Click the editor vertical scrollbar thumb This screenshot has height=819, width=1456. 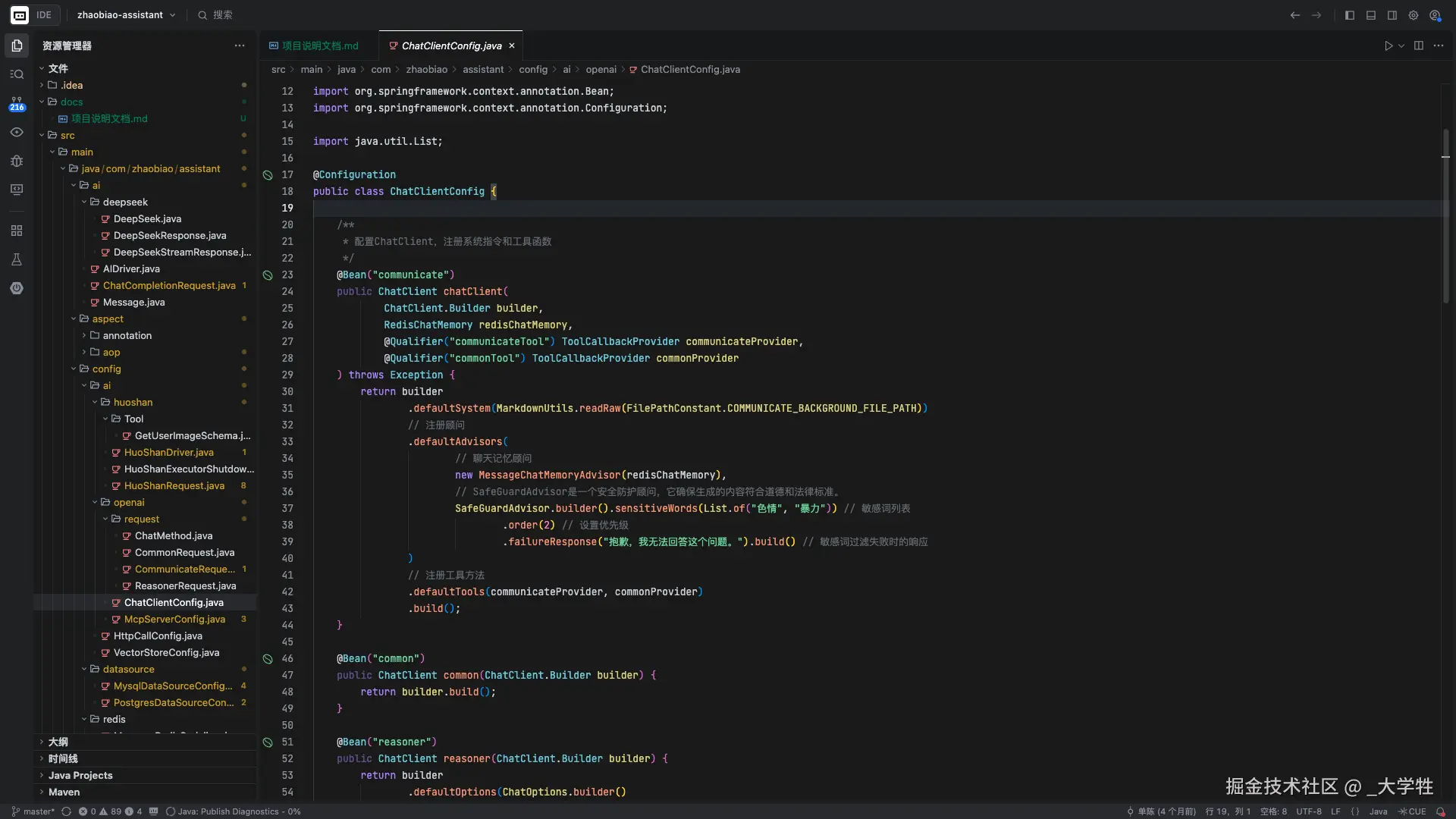[x=1445, y=216]
